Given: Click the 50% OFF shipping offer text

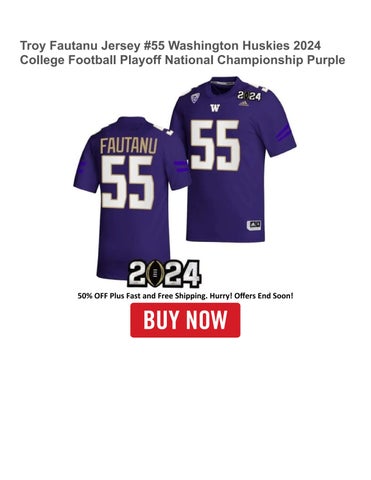Looking at the screenshot, I should tap(185, 296).
